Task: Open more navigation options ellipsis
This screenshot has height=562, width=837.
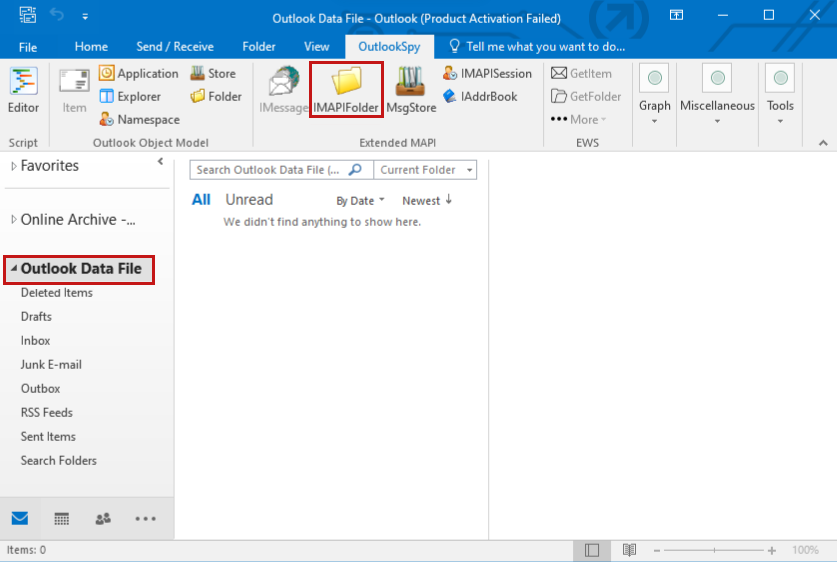Action: coord(145,518)
